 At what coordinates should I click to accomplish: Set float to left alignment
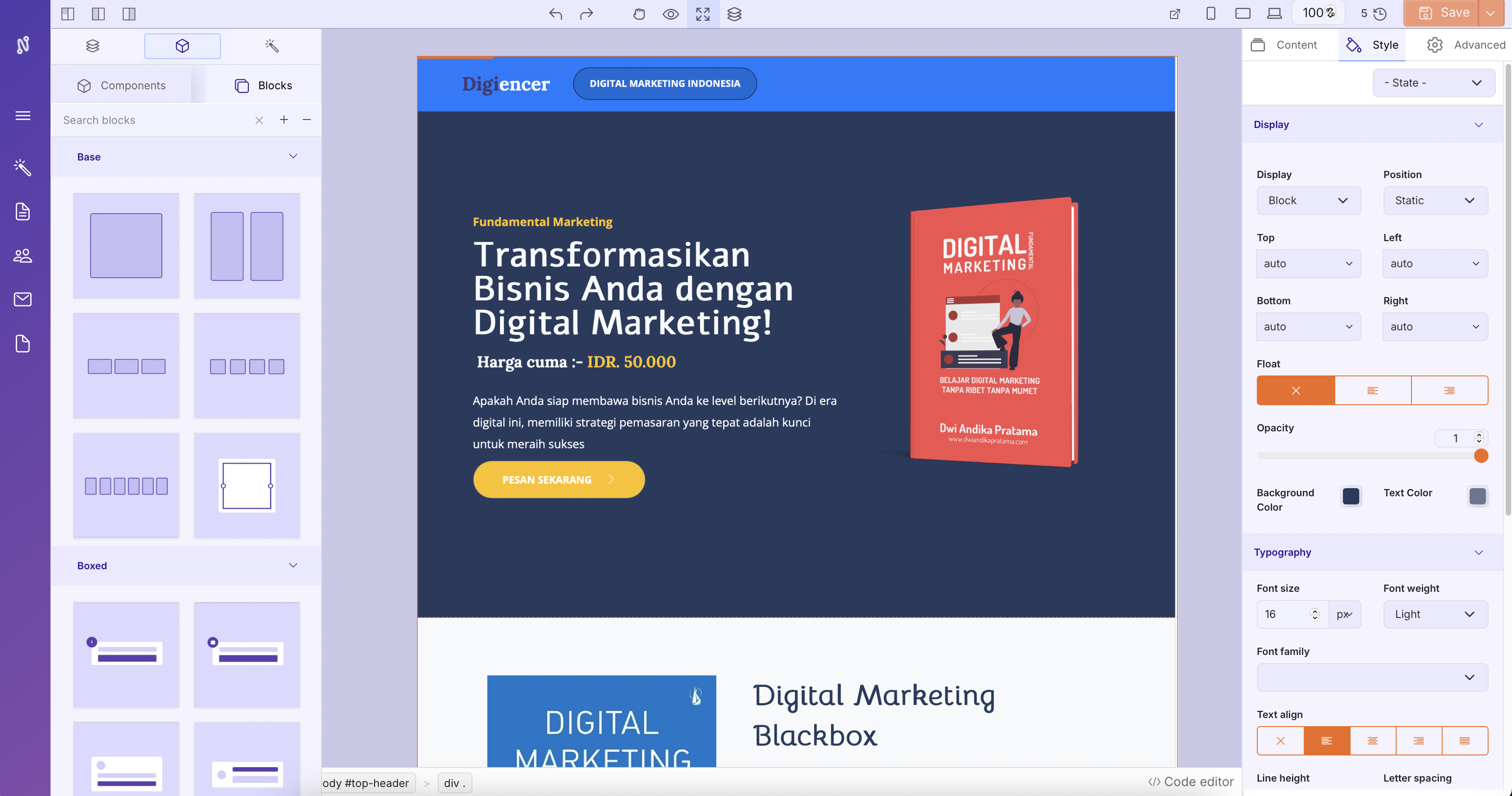(1372, 390)
